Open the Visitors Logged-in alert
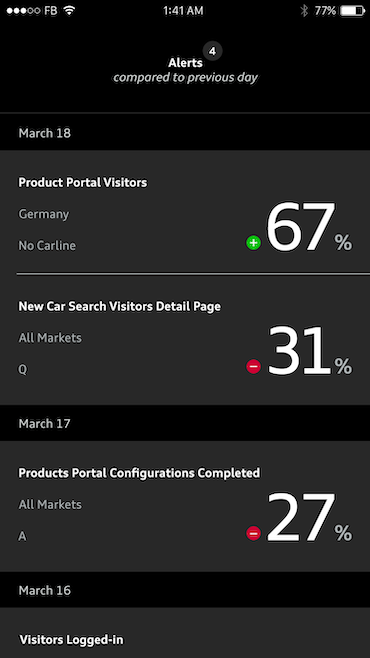Viewport: 370px width, 658px height. [185, 633]
